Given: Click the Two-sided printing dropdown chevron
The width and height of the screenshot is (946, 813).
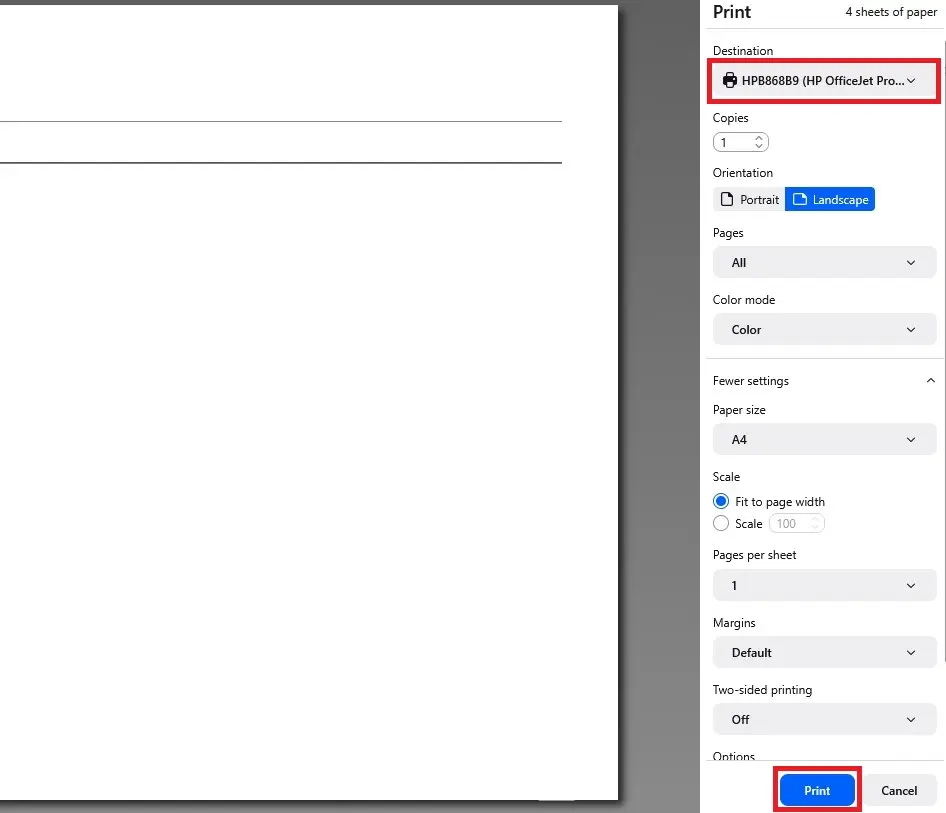Looking at the screenshot, I should coord(910,719).
